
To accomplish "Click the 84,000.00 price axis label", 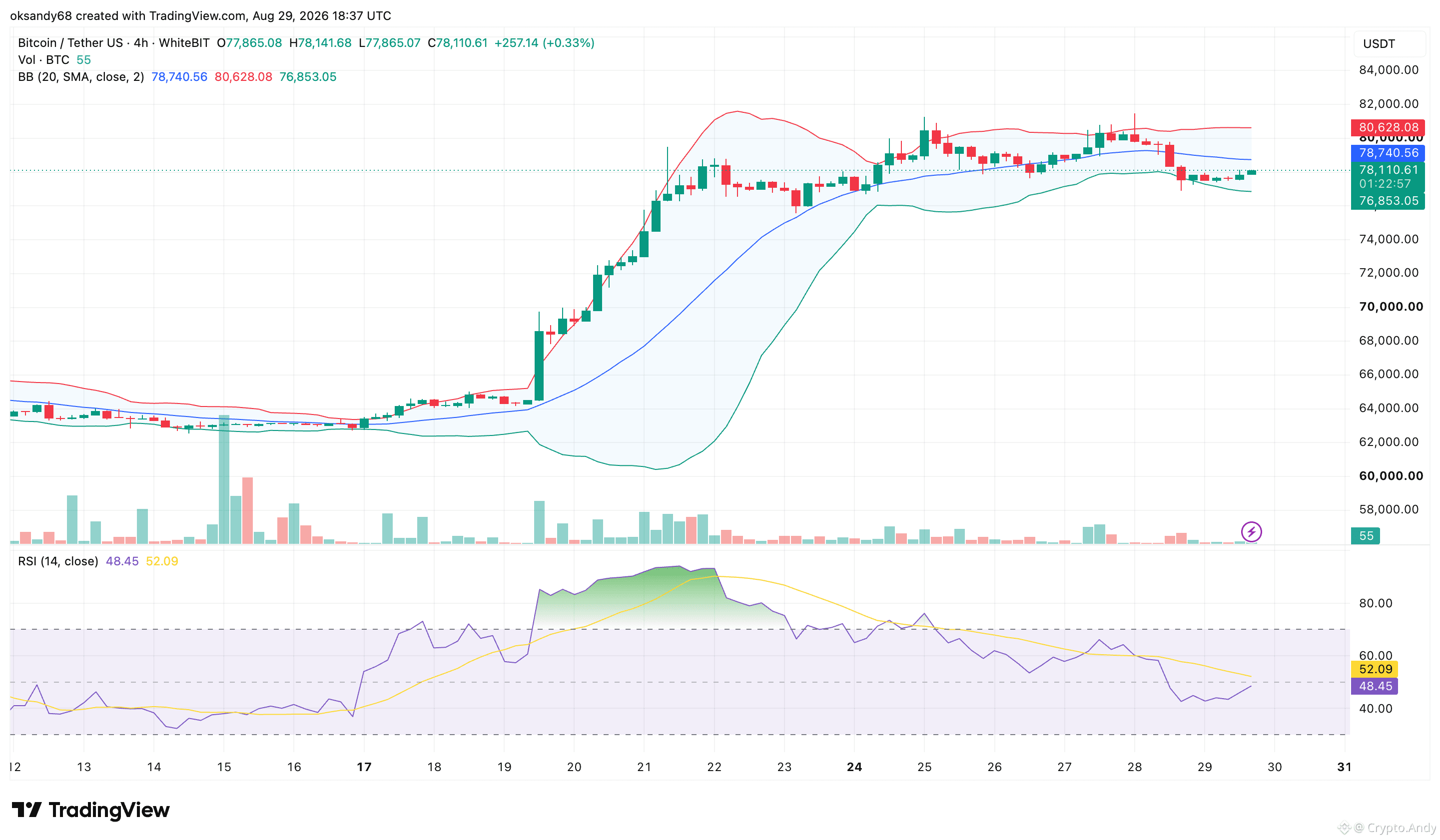I will tap(1389, 70).
